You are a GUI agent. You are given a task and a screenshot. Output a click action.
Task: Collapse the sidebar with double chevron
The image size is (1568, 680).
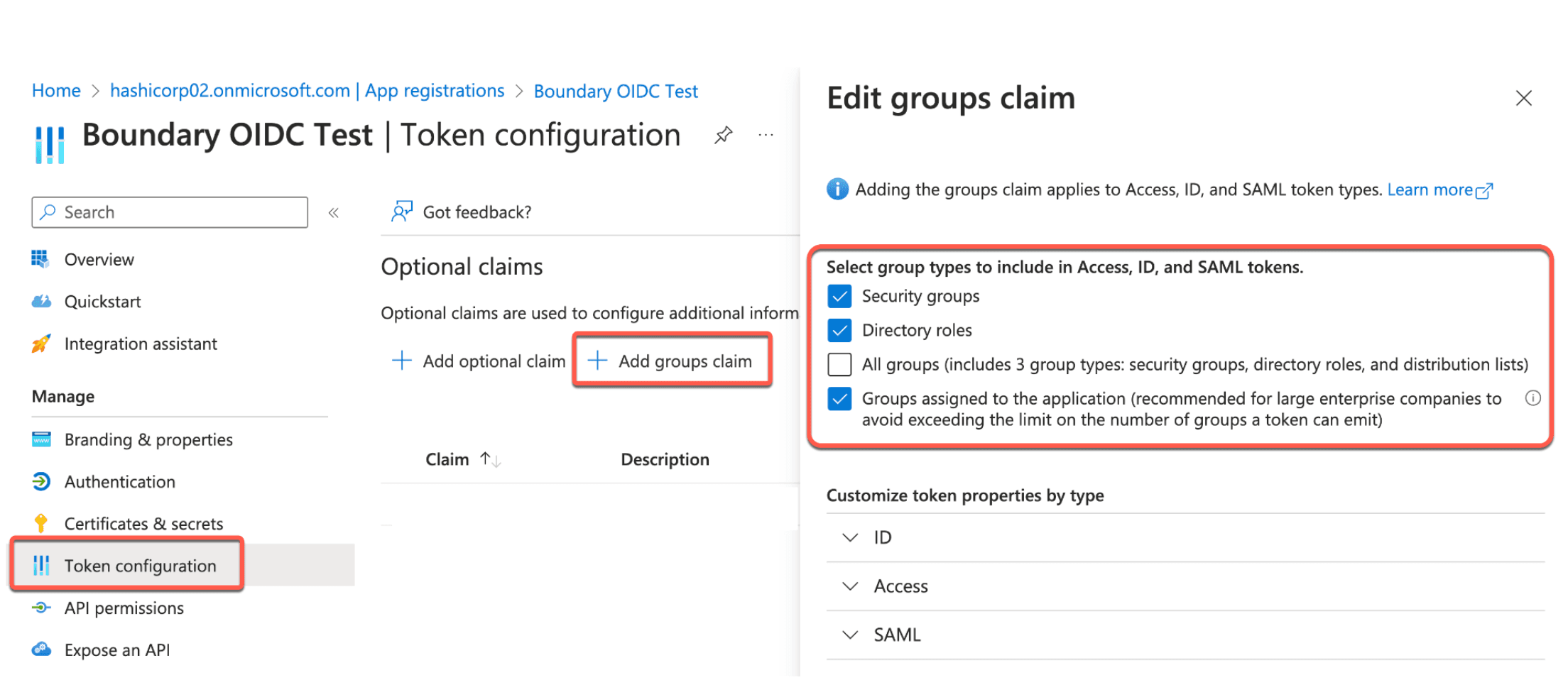click(333, 212)
